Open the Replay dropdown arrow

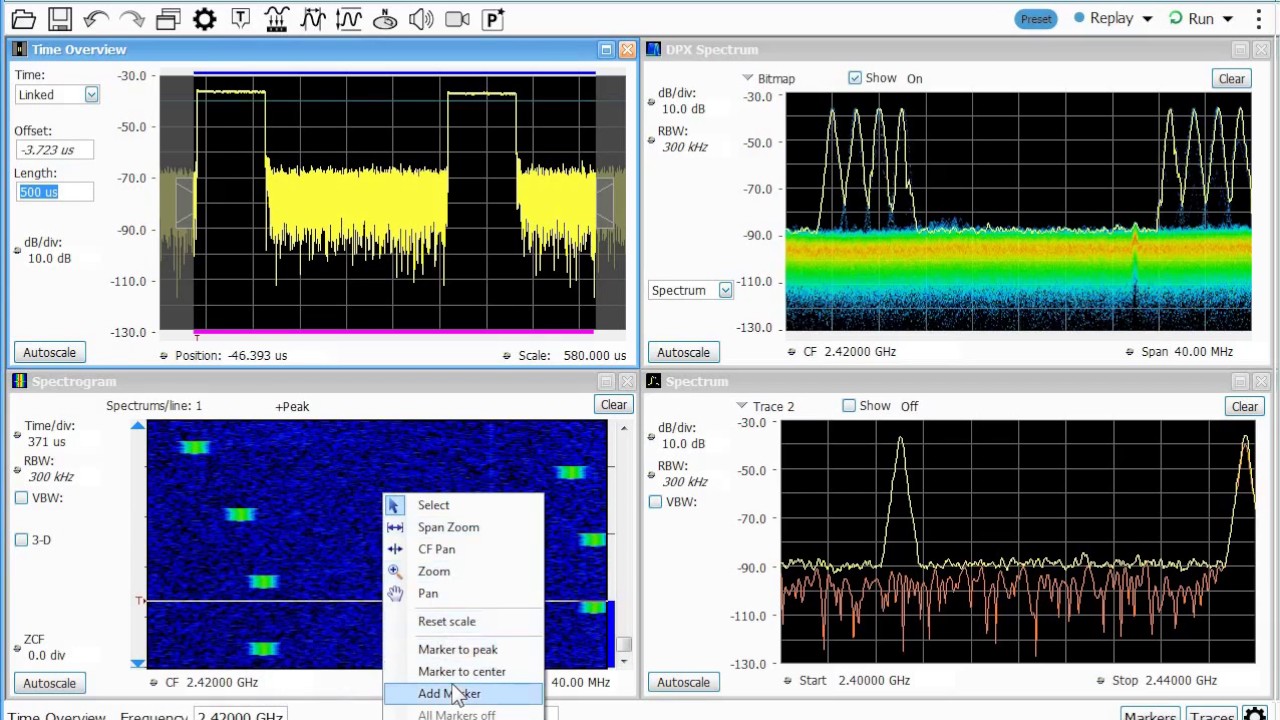click(1147, 19)
